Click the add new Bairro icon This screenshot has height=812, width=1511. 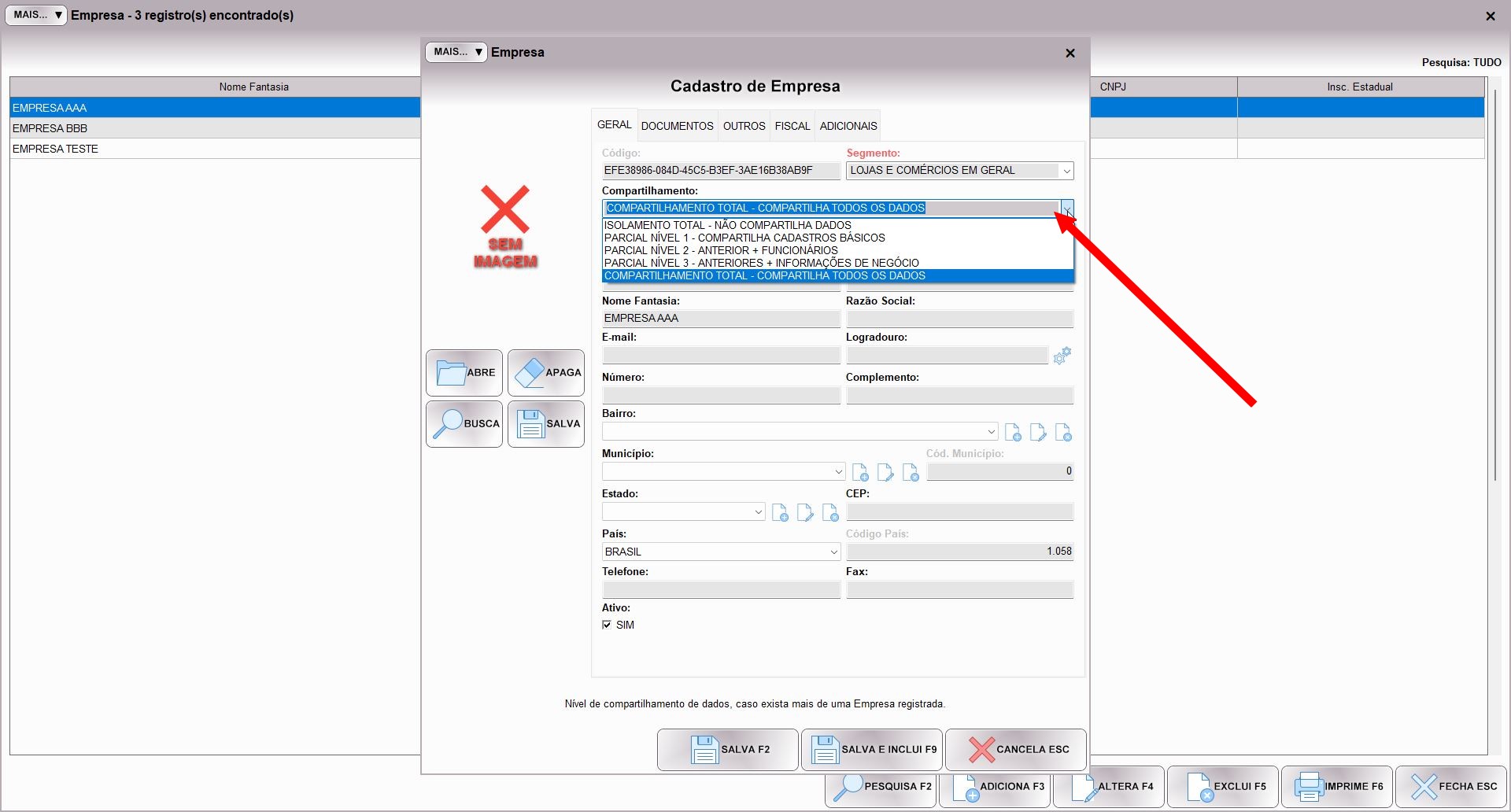pyautogui.click(x=1013, y=433)
